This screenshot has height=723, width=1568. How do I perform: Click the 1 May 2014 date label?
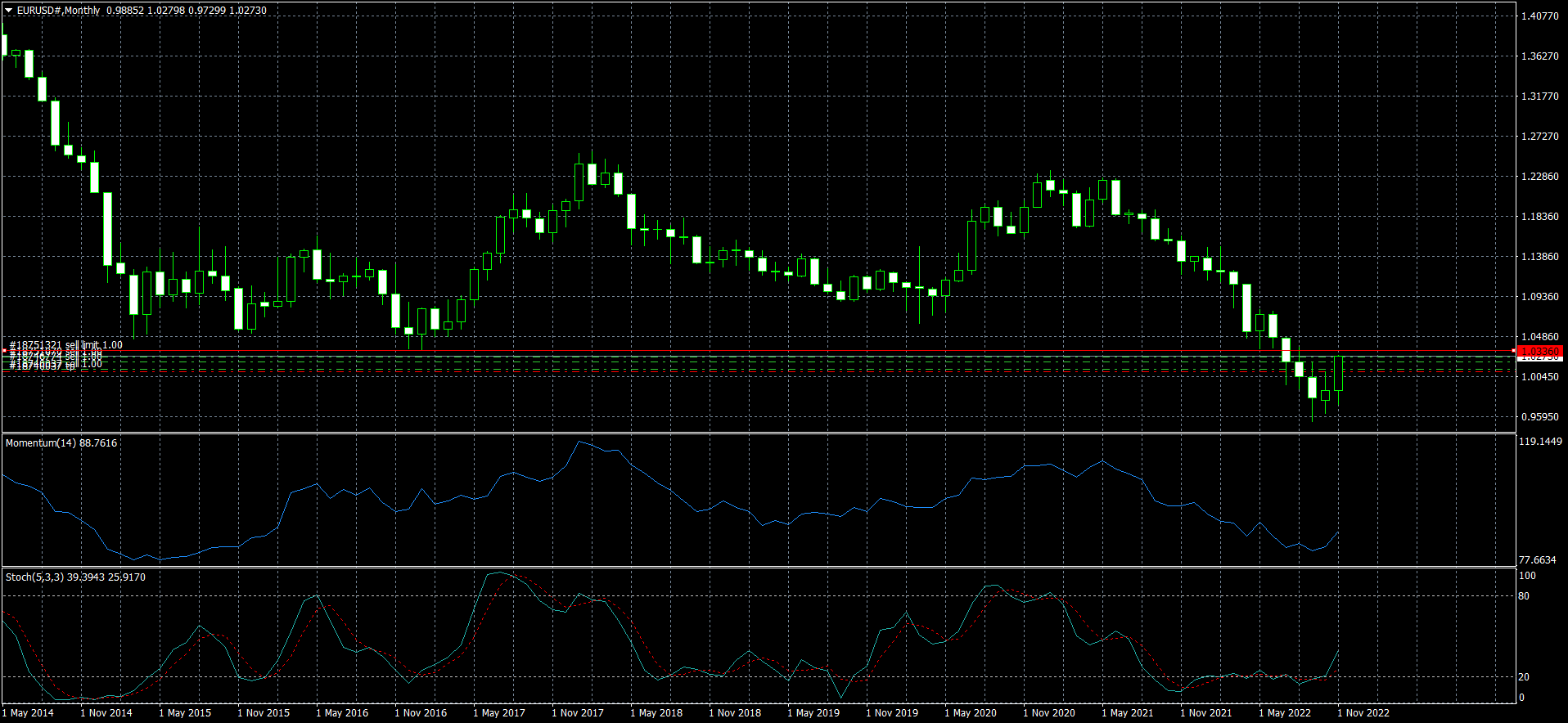(28, 713)
